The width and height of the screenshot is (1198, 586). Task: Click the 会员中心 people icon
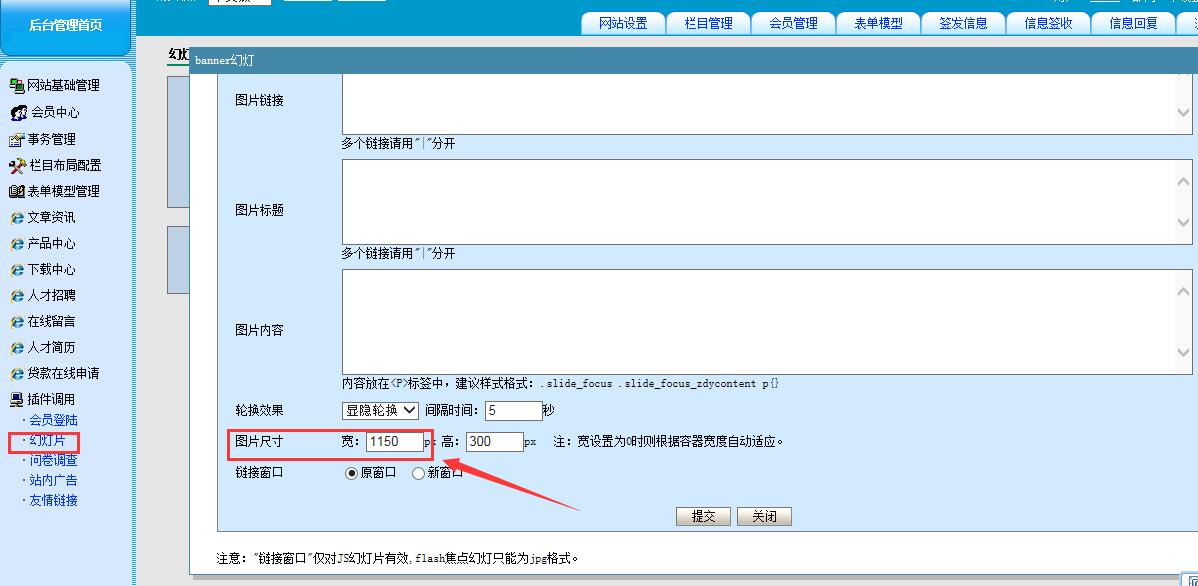click(x=18, y=113)
